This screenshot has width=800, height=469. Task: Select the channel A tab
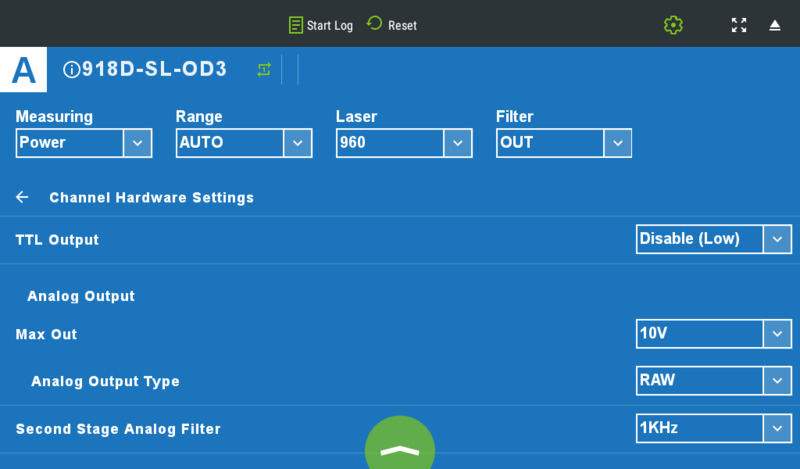23,69
